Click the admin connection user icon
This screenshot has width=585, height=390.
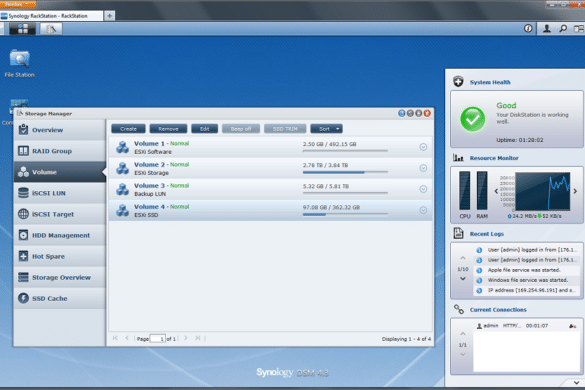click(479, 326)
